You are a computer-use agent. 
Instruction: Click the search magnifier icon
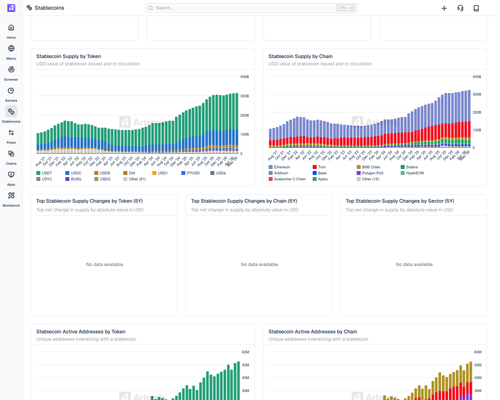click(x=151, y=8)
